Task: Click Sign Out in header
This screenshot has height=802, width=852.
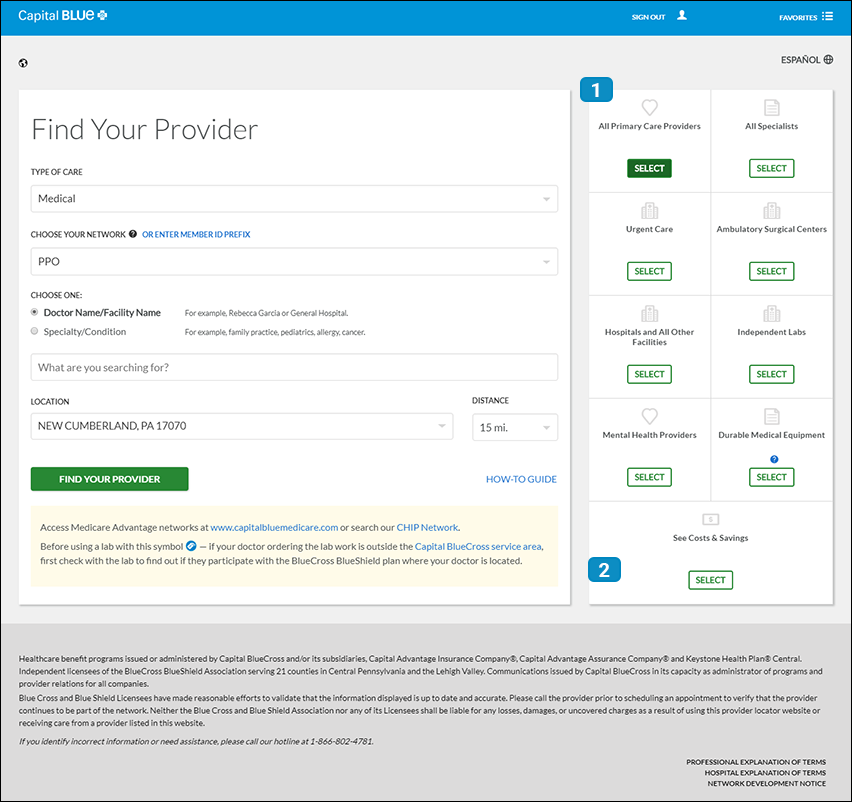Action: [x=648, y=17]
